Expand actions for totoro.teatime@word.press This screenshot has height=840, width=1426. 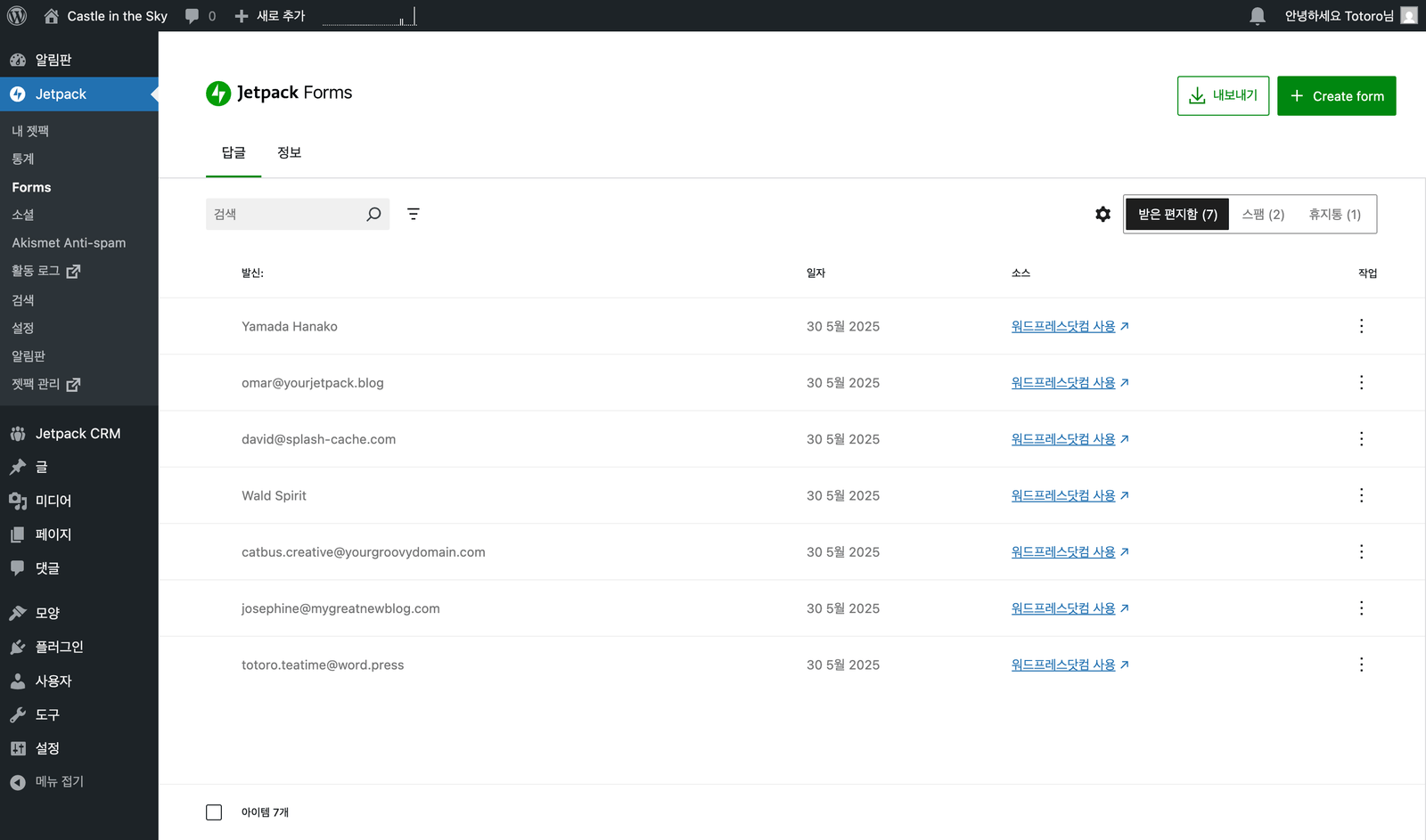click(x=1361, y=665)
